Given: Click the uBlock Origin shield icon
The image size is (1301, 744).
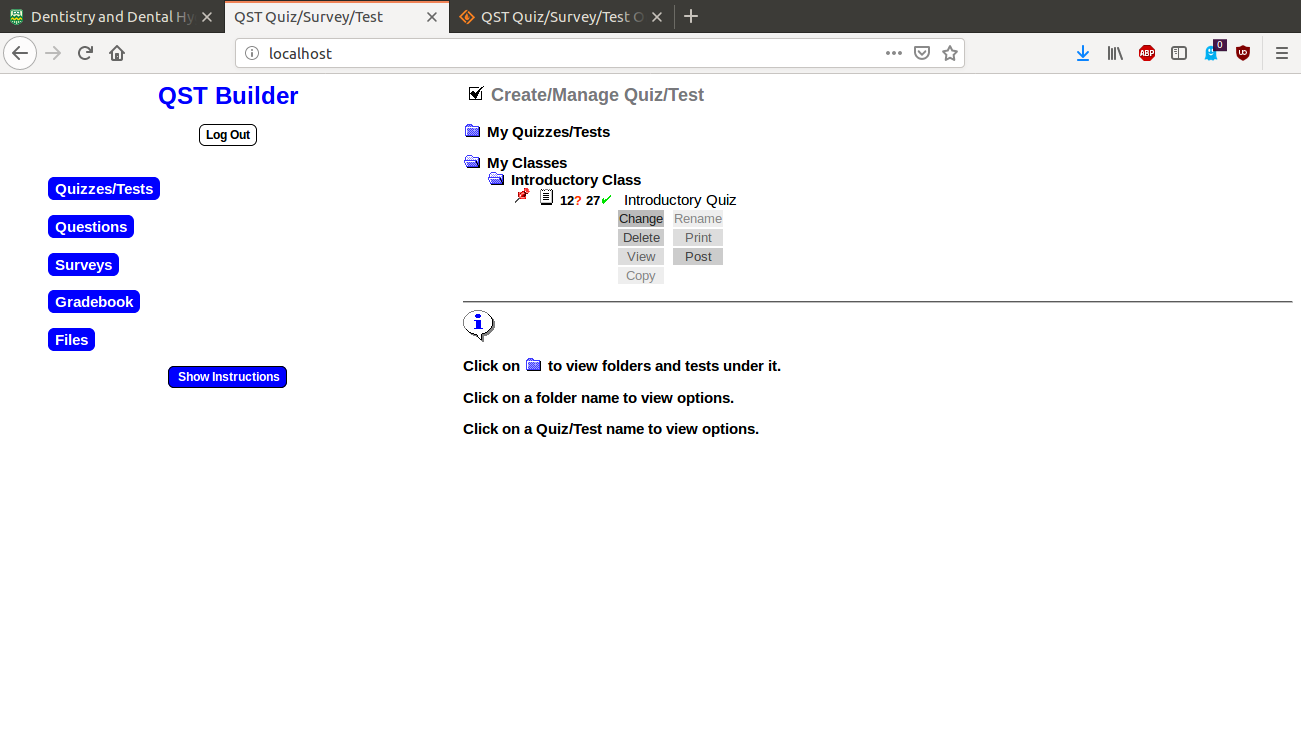Looking at the screenshot, I should click(1243, 54).
